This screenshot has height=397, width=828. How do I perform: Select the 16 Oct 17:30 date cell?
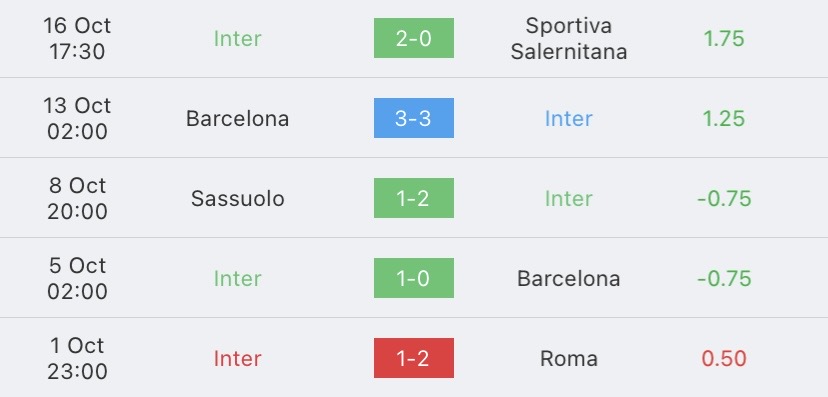77,39
